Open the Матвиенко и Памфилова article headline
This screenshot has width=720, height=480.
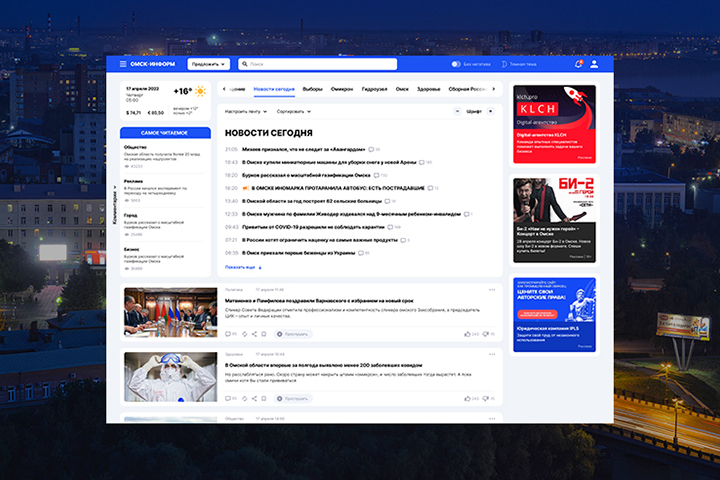tap(319, 300)
